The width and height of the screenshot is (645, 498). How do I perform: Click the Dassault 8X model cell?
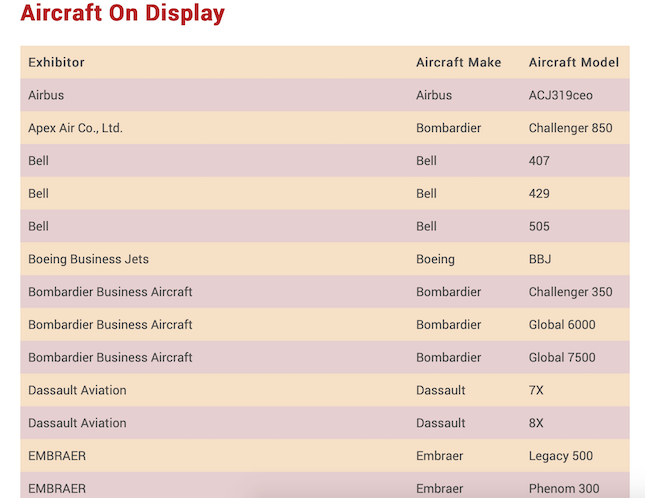pos(536,423)
